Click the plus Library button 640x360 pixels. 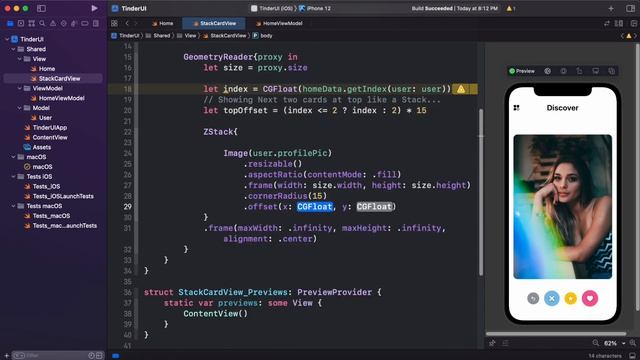point(611,8)
